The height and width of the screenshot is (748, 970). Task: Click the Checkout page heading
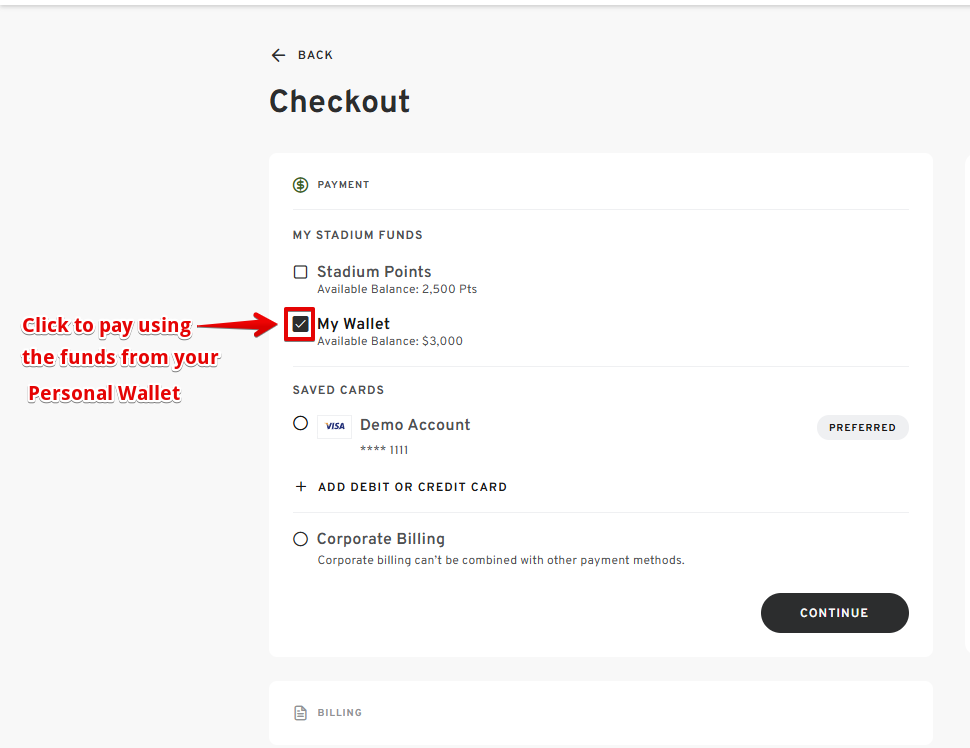(339, 101)
